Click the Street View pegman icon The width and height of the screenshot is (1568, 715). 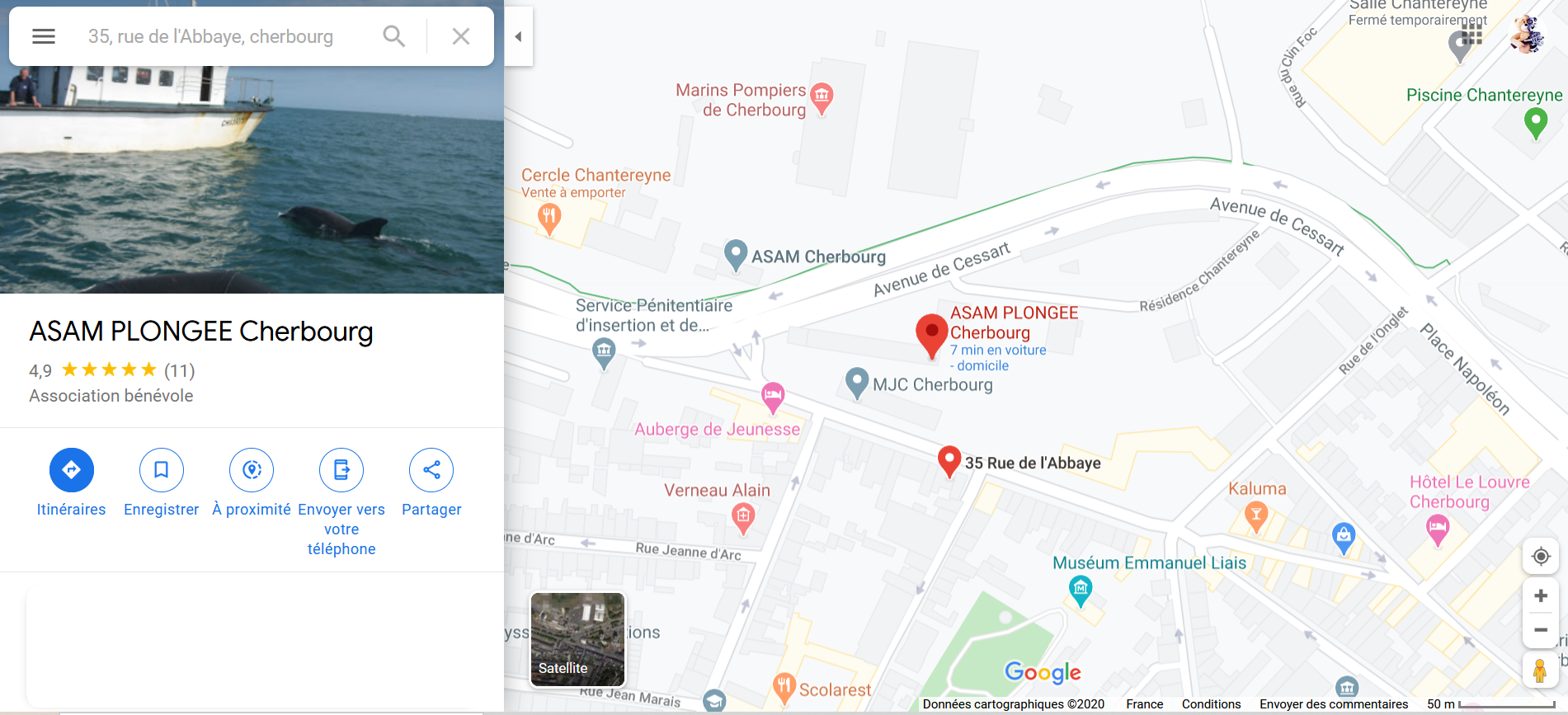click(x=1540, y=670)
